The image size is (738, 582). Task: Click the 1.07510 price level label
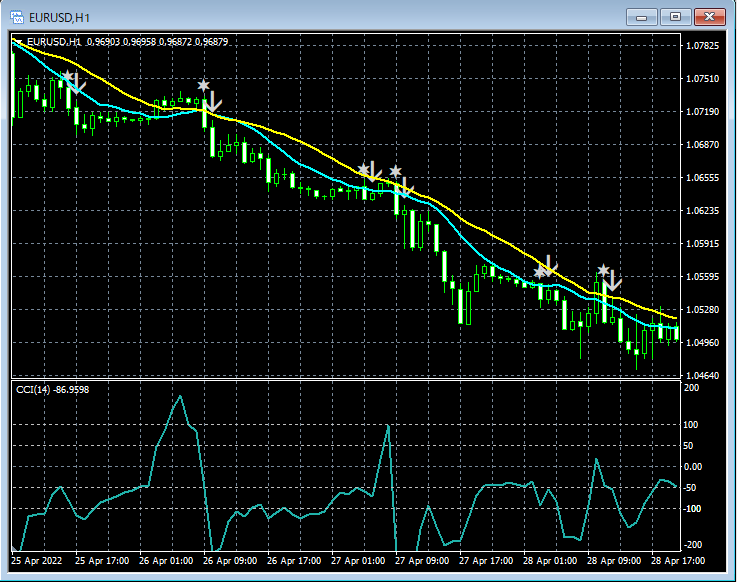click(702, 79)
